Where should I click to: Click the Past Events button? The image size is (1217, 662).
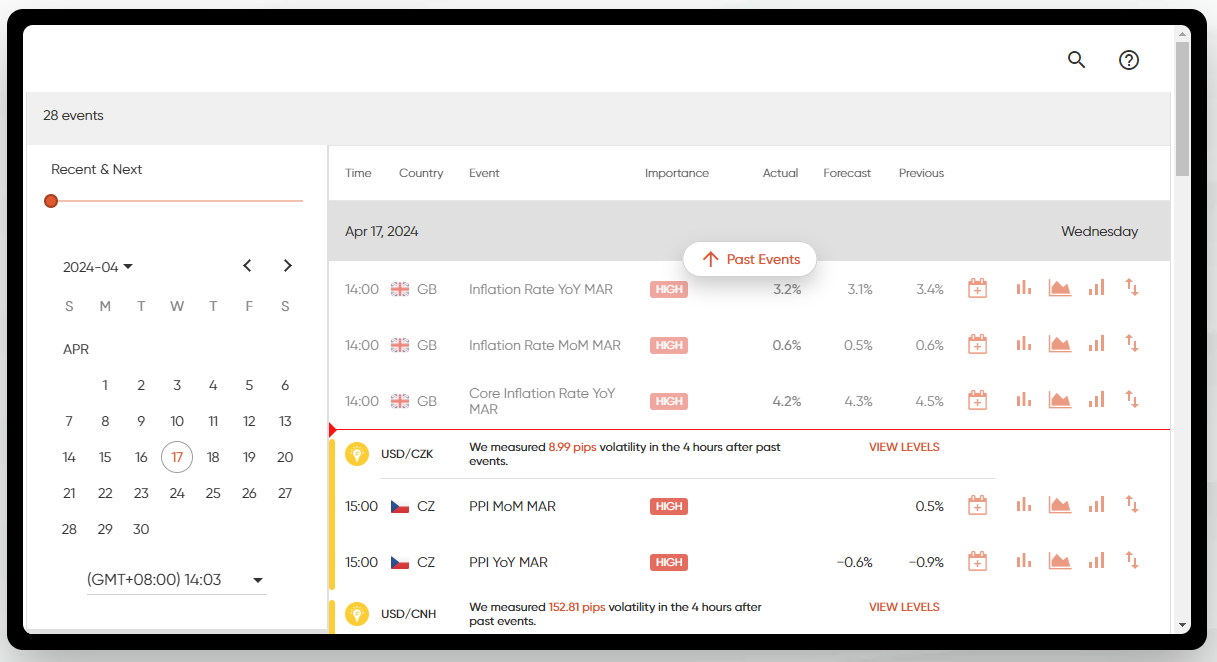pos(750,259)
